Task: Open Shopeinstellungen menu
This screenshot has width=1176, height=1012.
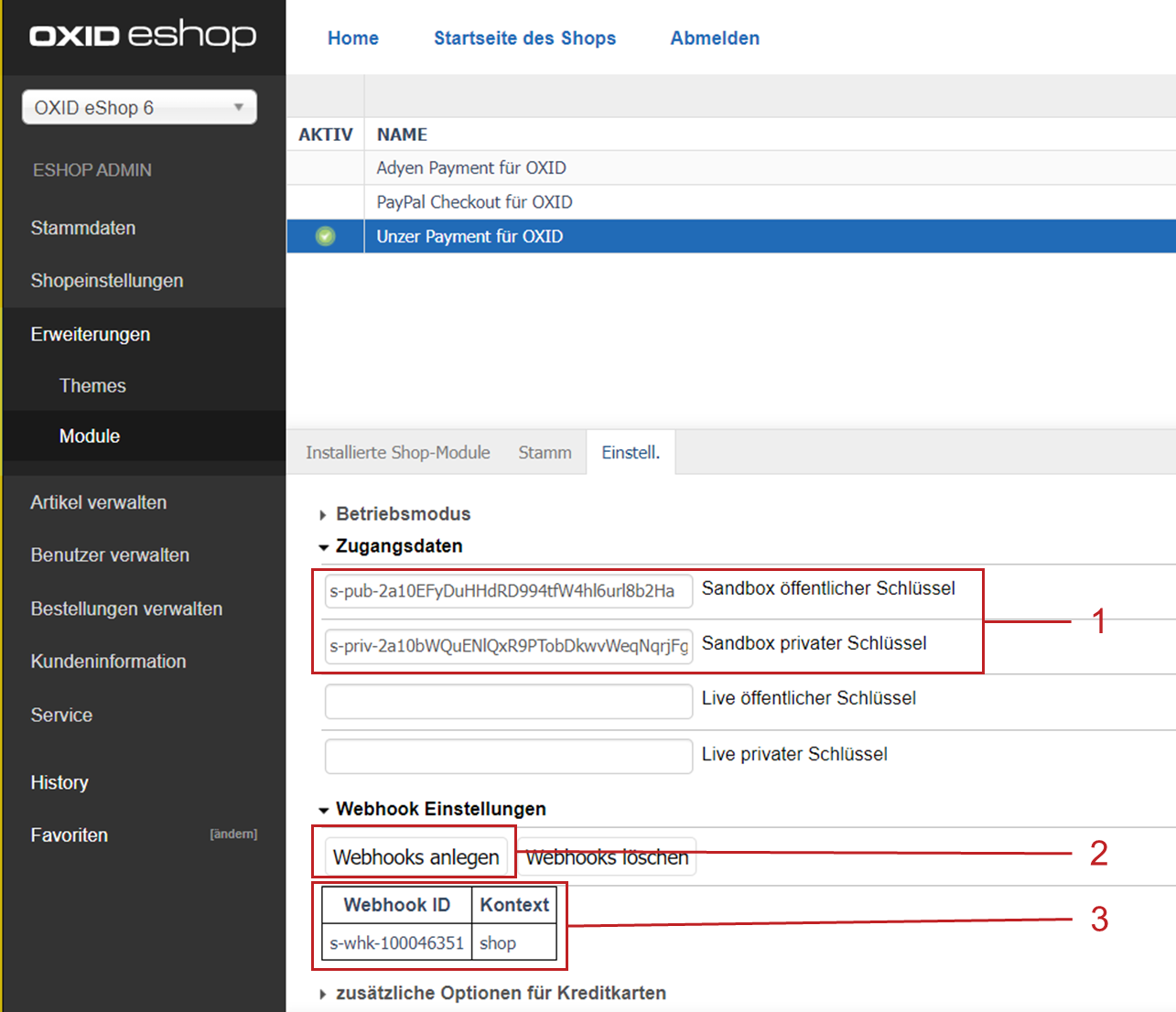Action: pyautogui.click(x=107, y=281)
